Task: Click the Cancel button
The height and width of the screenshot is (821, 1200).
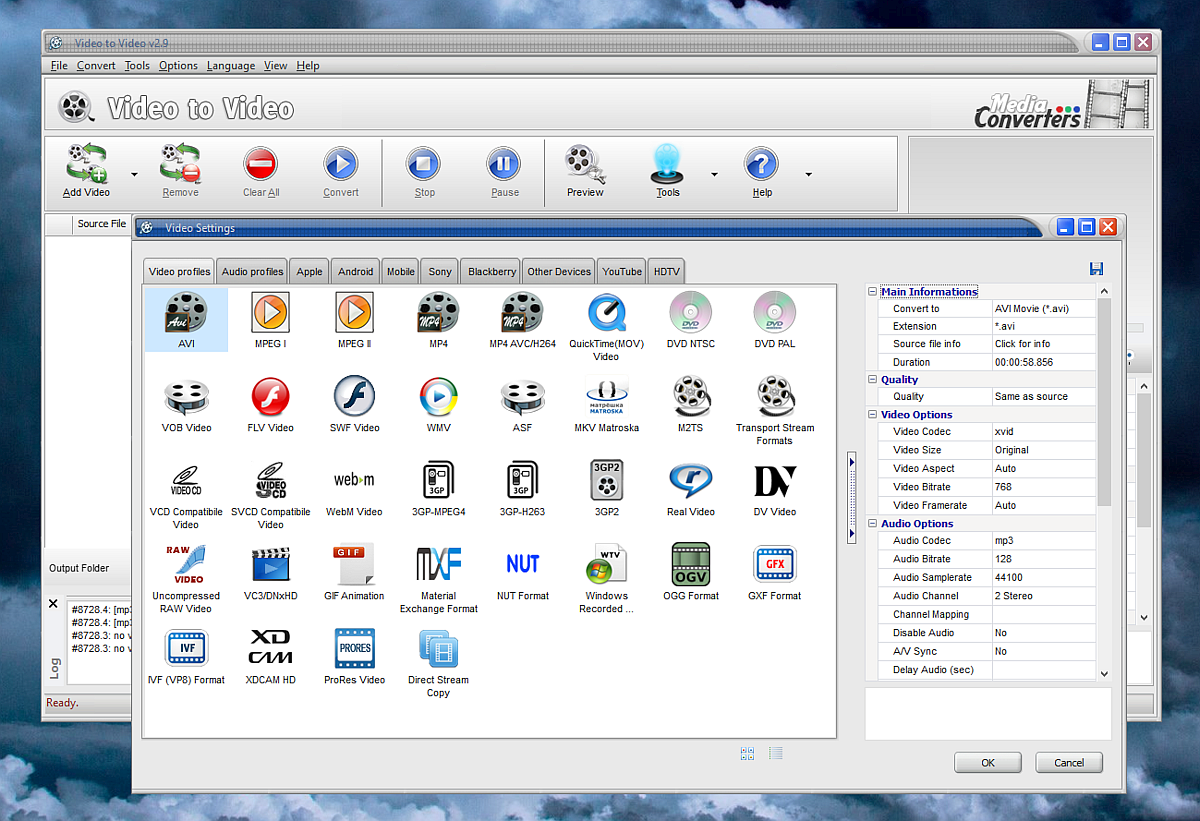Action: 1069,762
